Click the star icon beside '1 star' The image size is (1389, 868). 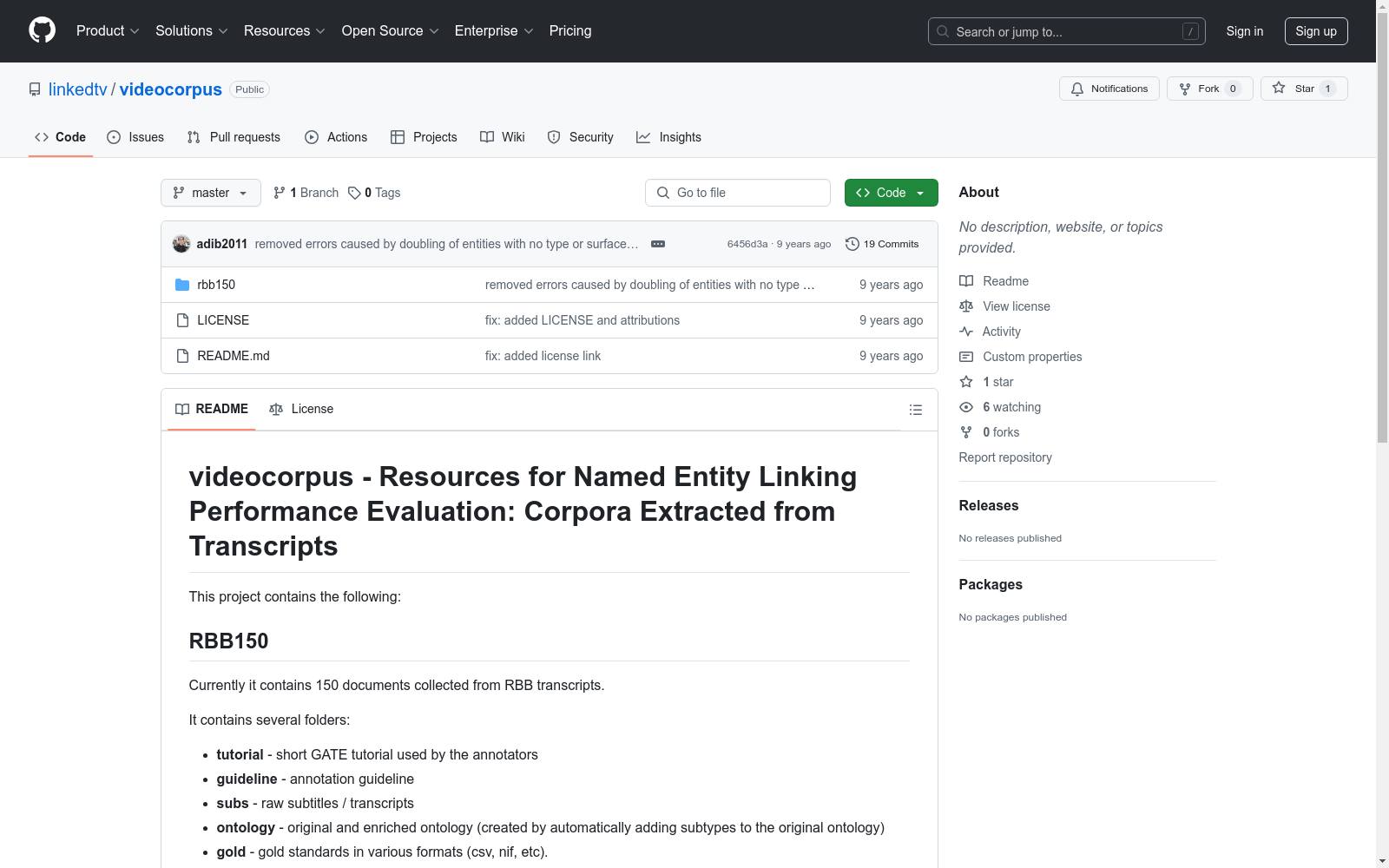[x=966, y=382]
